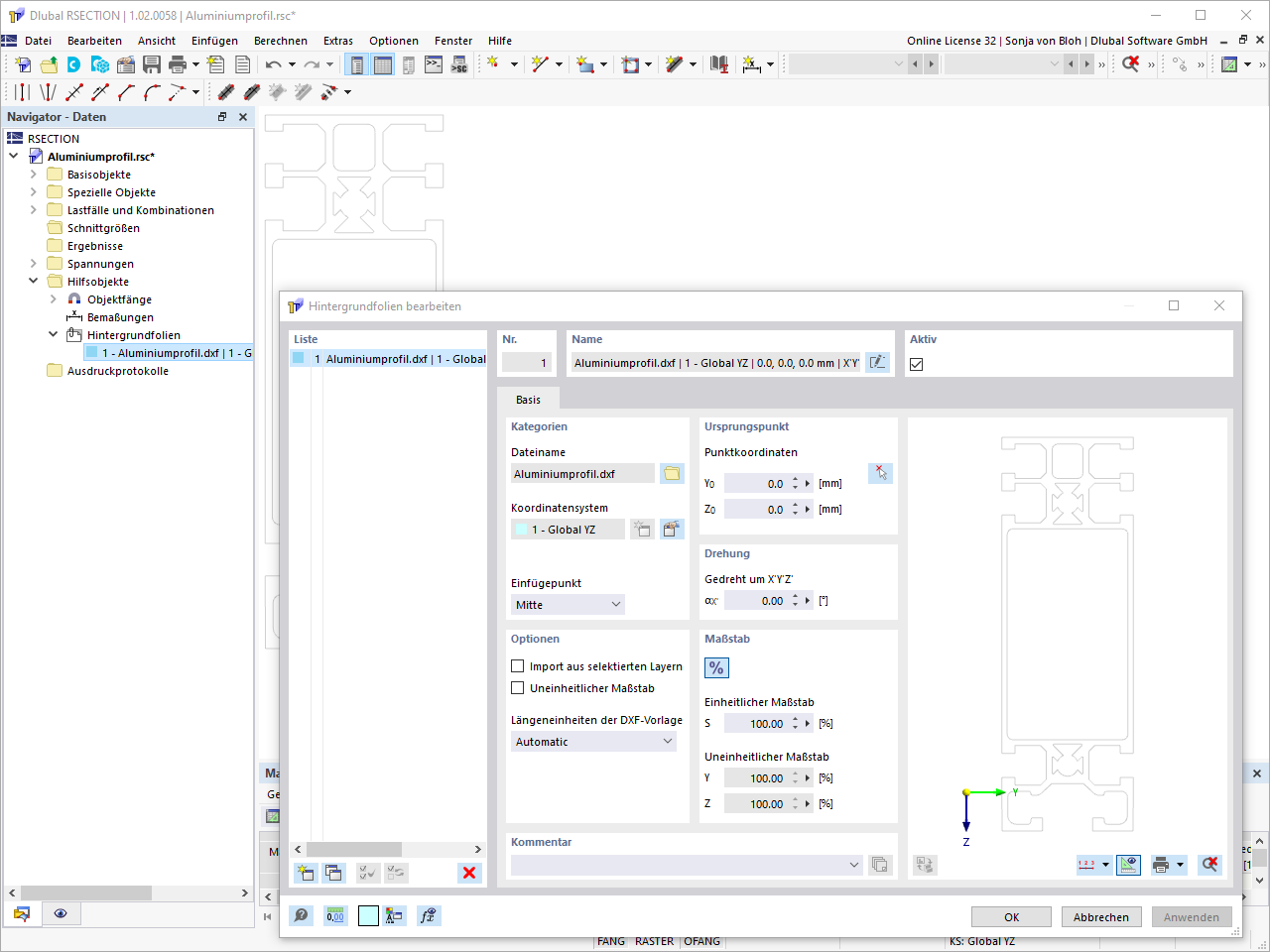1270x952 pixels.
Task: Click the undo arrow in the toolbar
Action: click(273, 64)
